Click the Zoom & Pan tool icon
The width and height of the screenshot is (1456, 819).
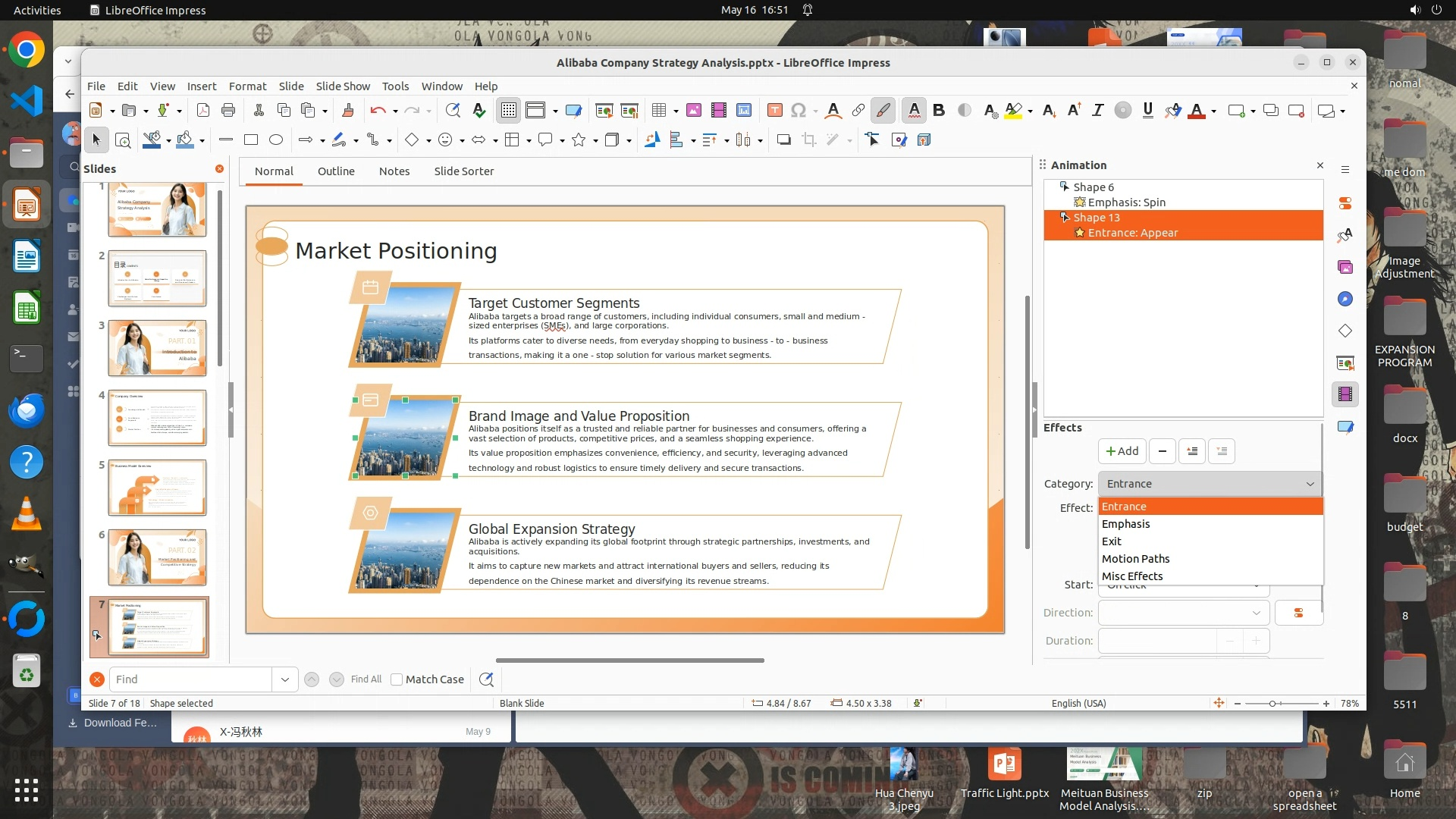pos(122,140)
